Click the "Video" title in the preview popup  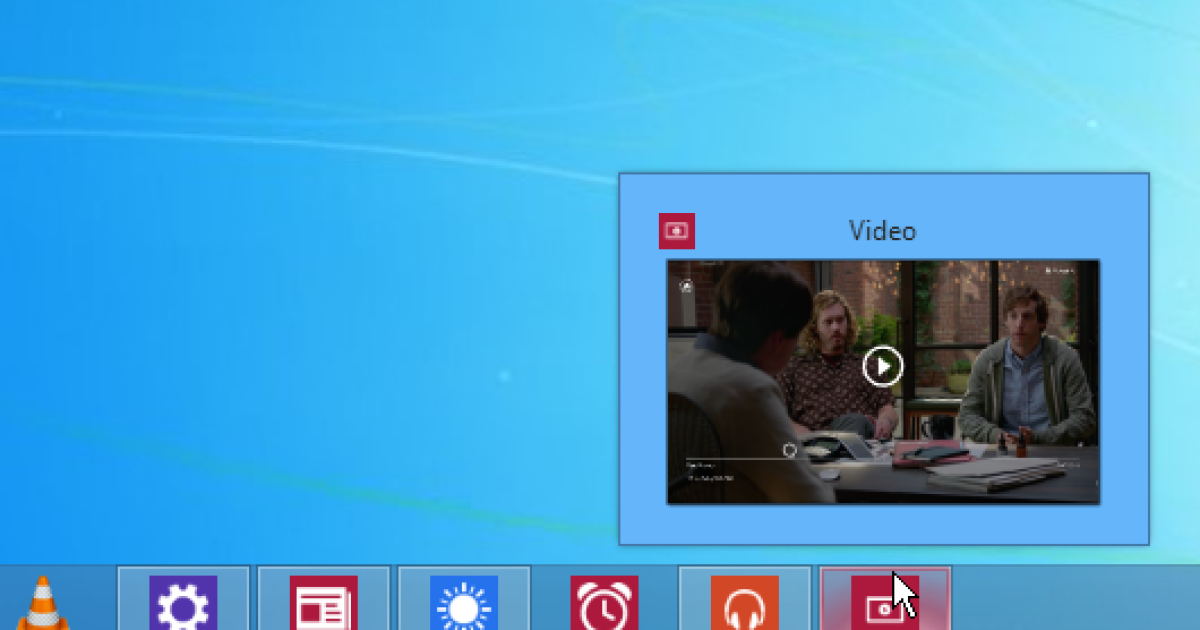[882, 231]
